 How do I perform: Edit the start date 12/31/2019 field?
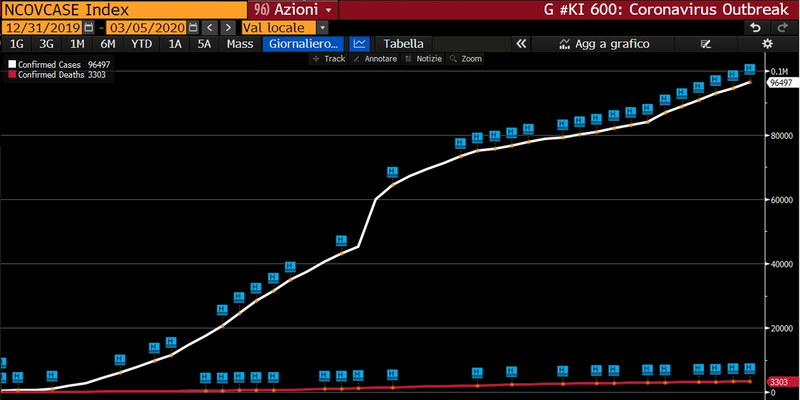click(x=42, y=28)
